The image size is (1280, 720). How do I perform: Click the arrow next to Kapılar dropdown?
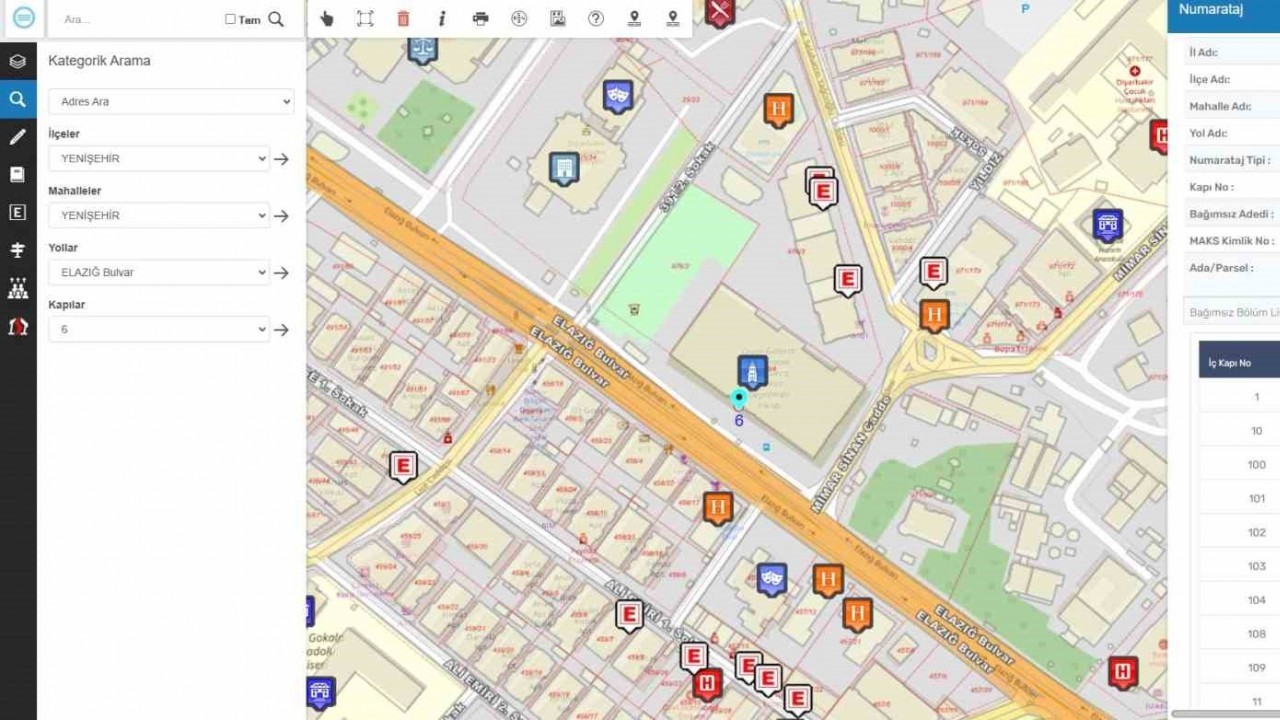(282, 330)
